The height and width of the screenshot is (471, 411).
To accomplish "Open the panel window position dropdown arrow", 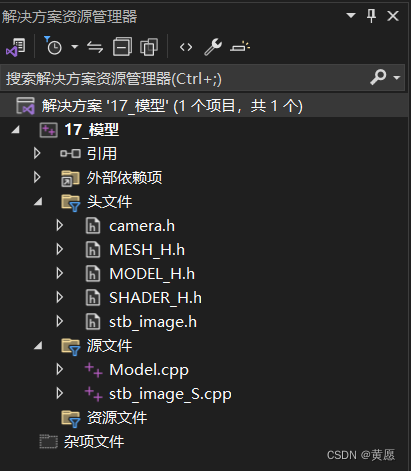I will coord(351,15).
